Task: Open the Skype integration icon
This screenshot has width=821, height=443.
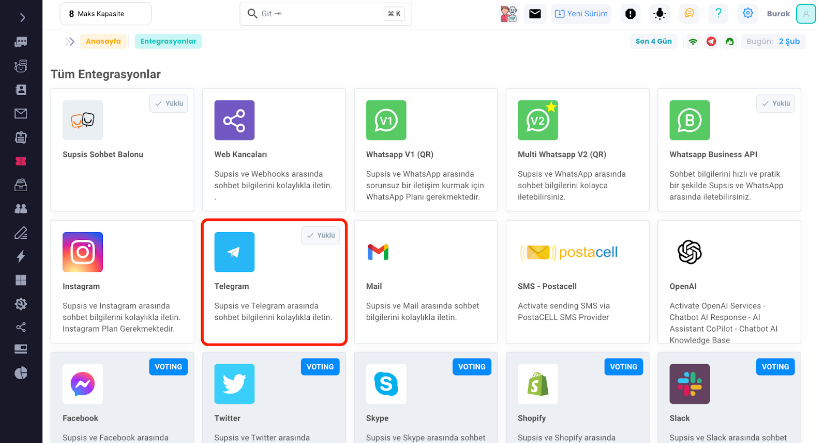Action: coord(386,384)
